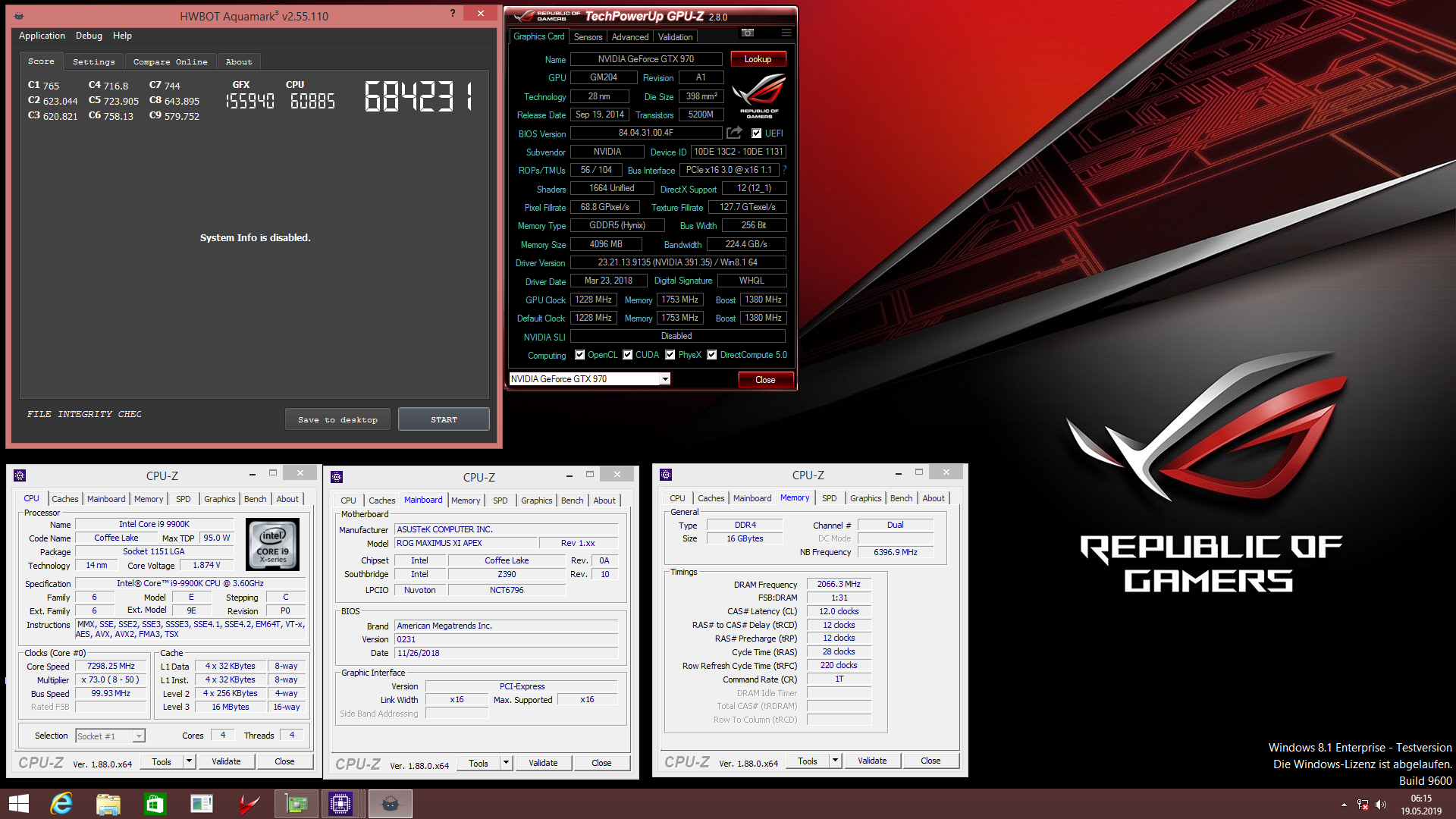Viewport: 1456px width, 819px height.
Task: Click Validate in CPU-Z Memory window
Action: click(872, 761)
